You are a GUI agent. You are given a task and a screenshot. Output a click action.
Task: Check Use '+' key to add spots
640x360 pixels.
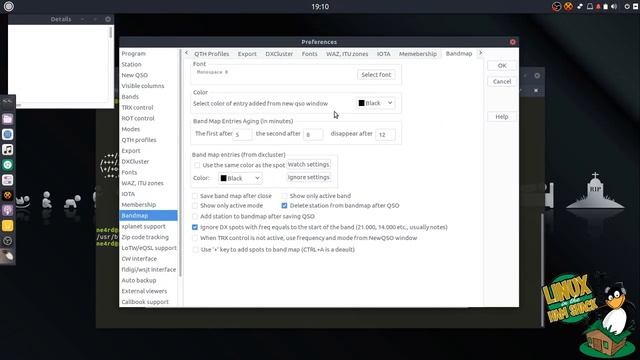tap(196, 249)
